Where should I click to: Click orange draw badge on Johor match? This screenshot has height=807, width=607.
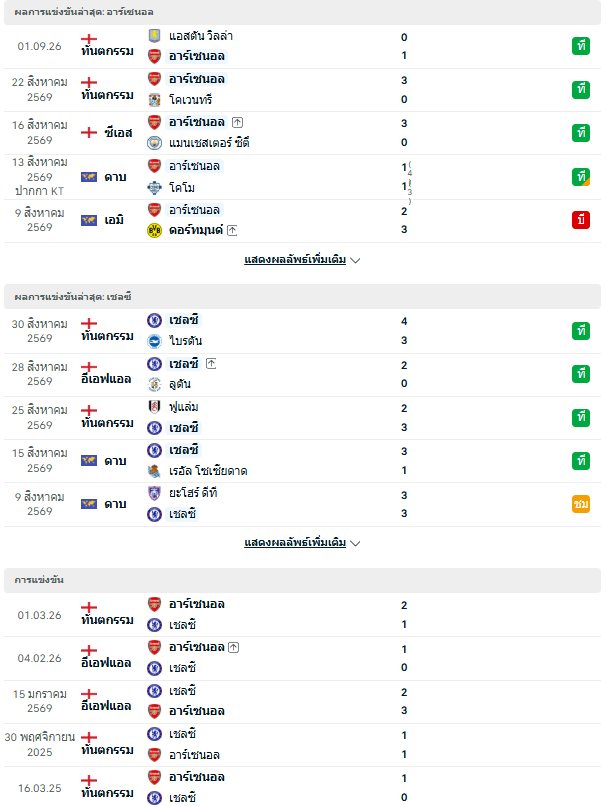581,504
